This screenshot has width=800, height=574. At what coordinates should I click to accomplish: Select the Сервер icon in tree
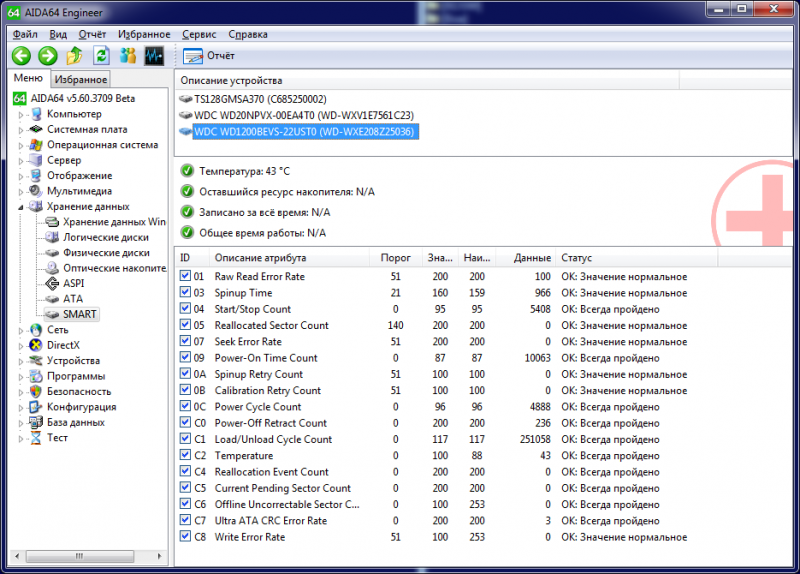click(36, 160)
